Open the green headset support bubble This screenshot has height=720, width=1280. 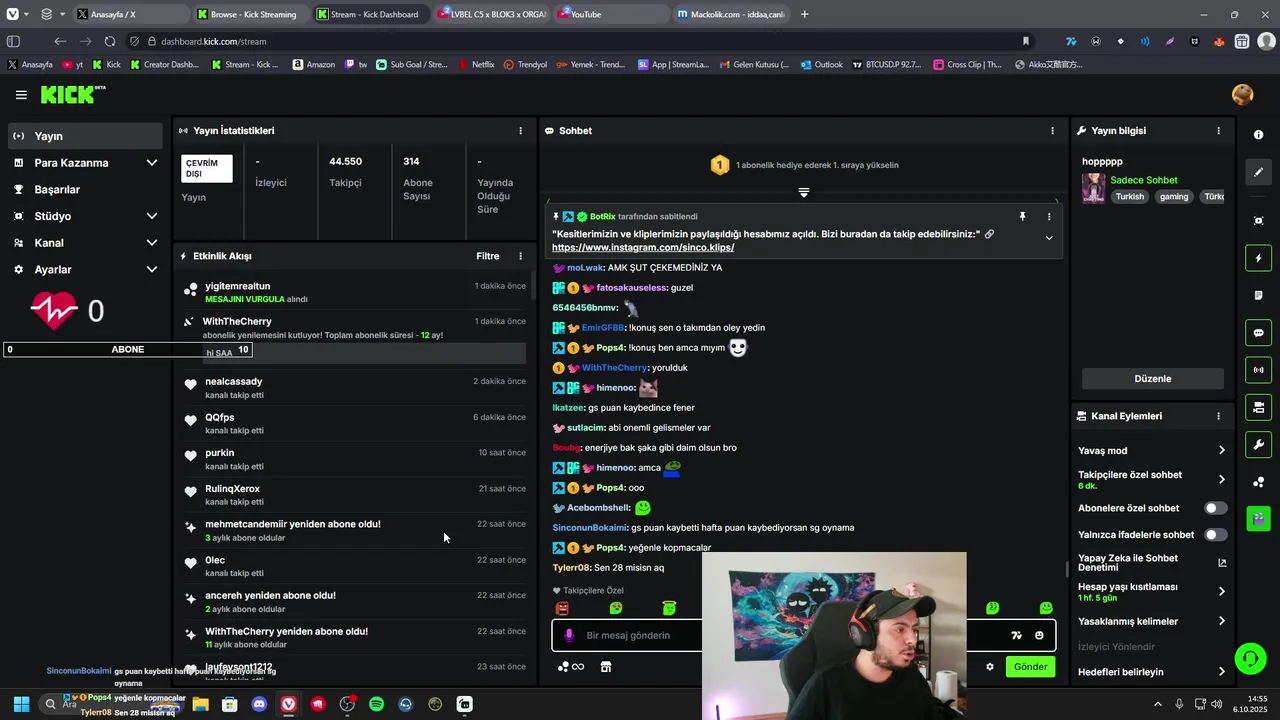(x=1250, y=658)
